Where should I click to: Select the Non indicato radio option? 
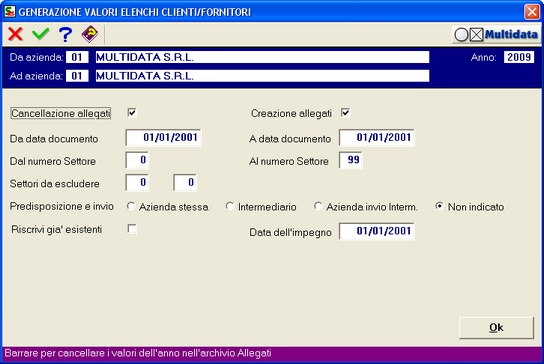coord(439,206)
